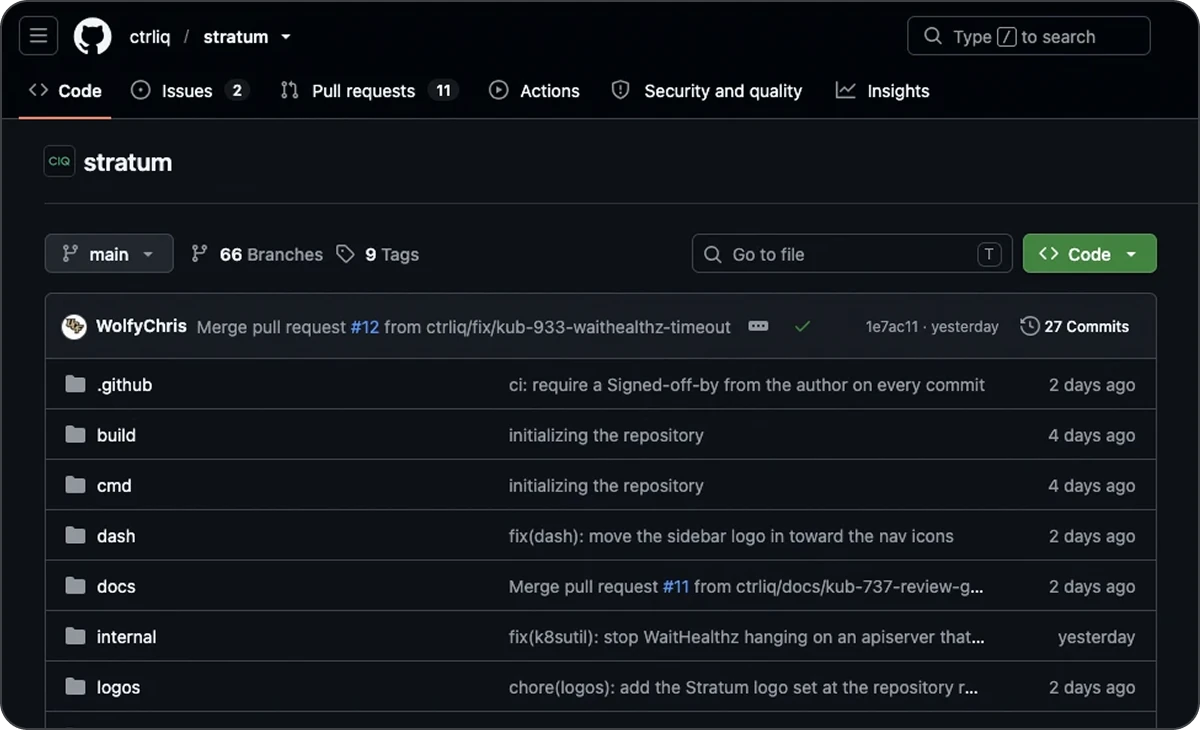
Task: Open the docs folder
Action: tap(116, 587)
